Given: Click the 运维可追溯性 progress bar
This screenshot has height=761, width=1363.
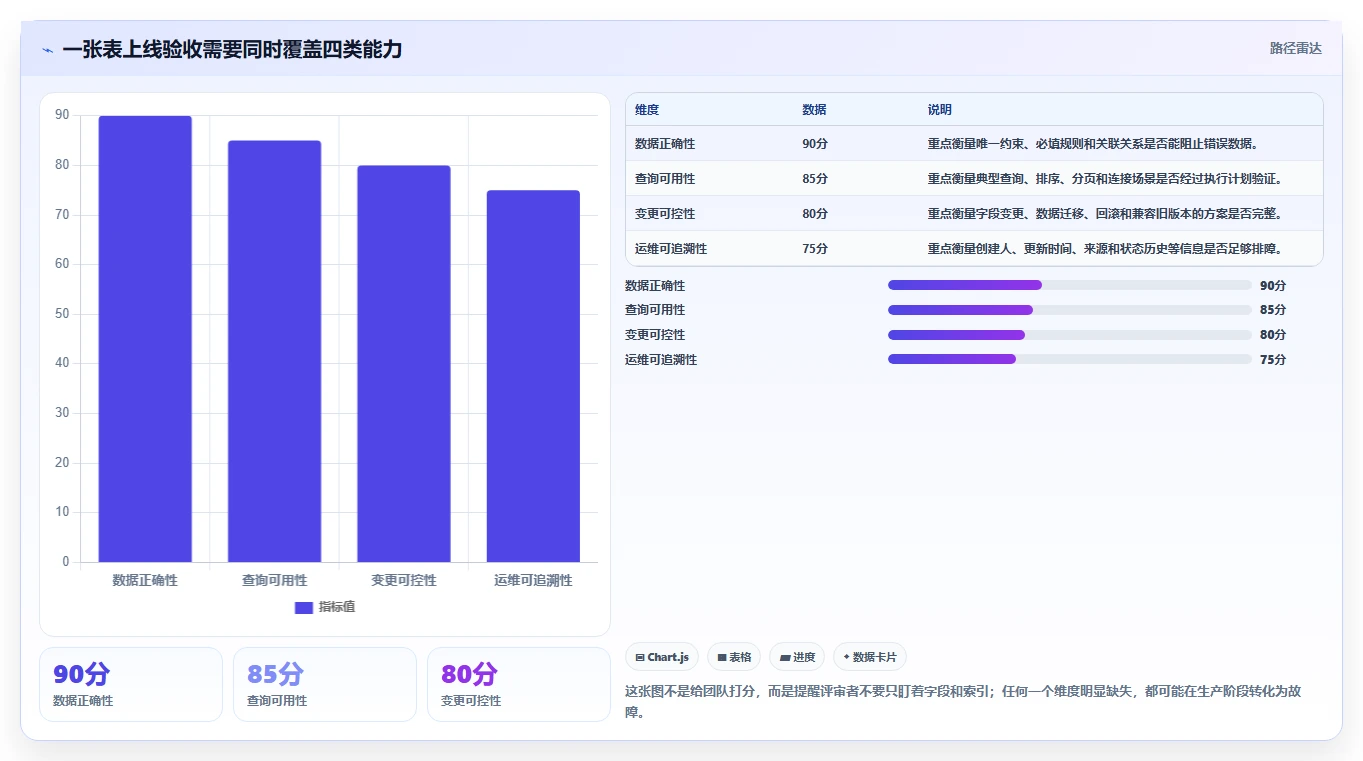Looking at the screenshot, I should [x=1070, y=359].
